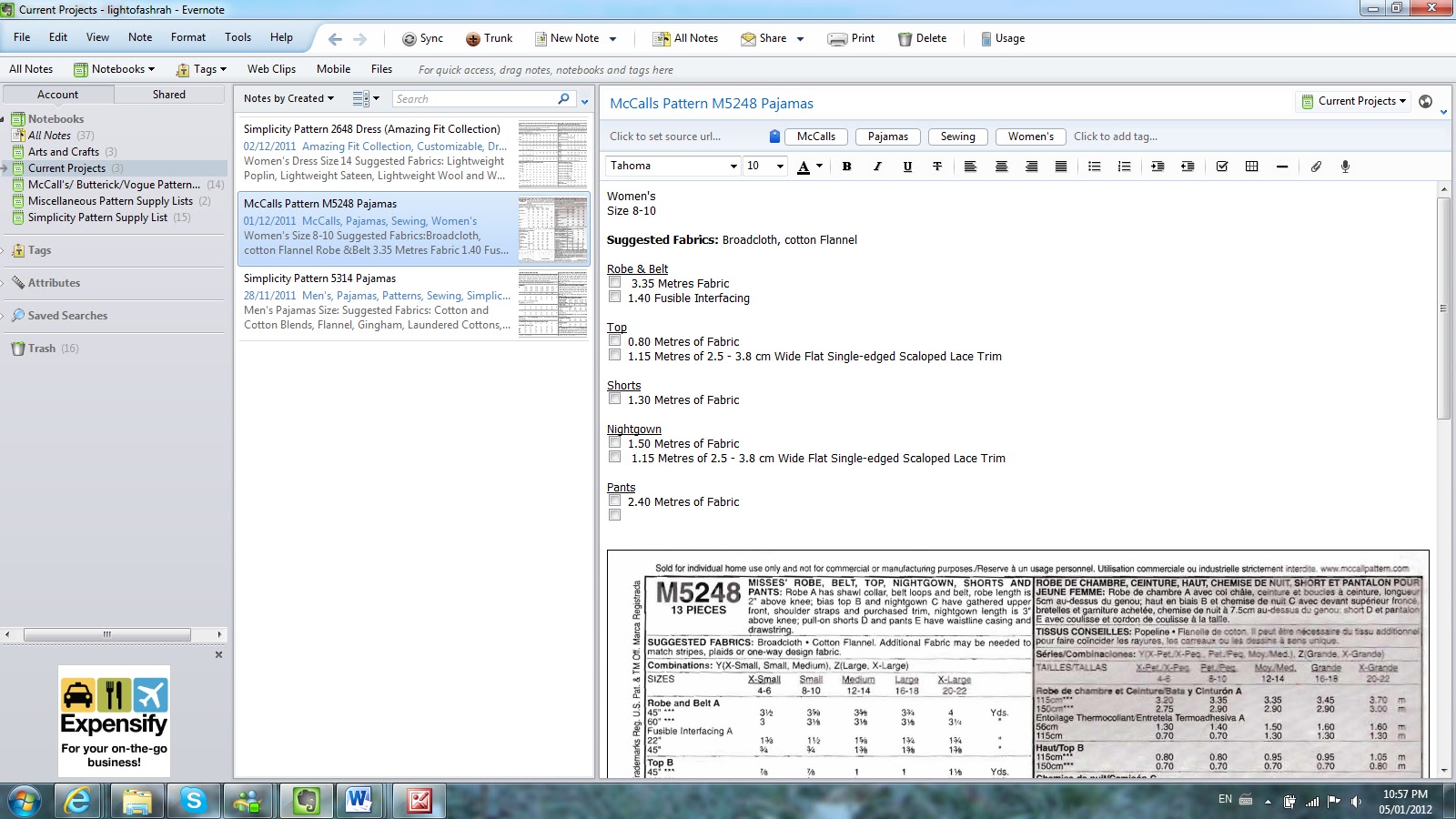
Task: Insert a numbered list
Action: (1124, 167)
